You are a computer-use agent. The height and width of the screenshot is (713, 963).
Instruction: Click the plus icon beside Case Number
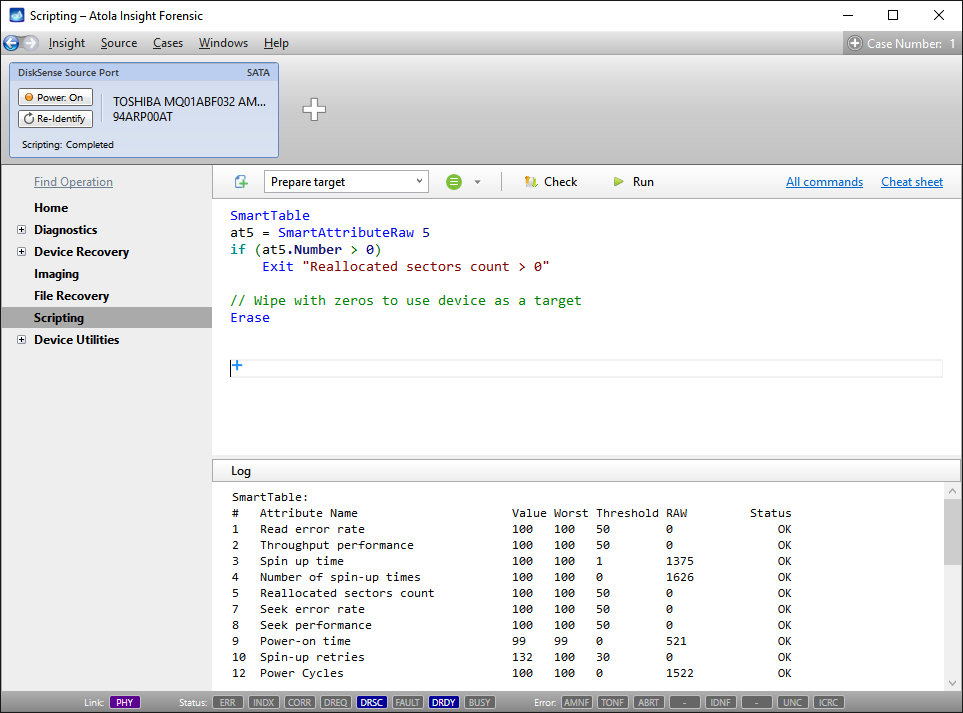pos(854,44)
